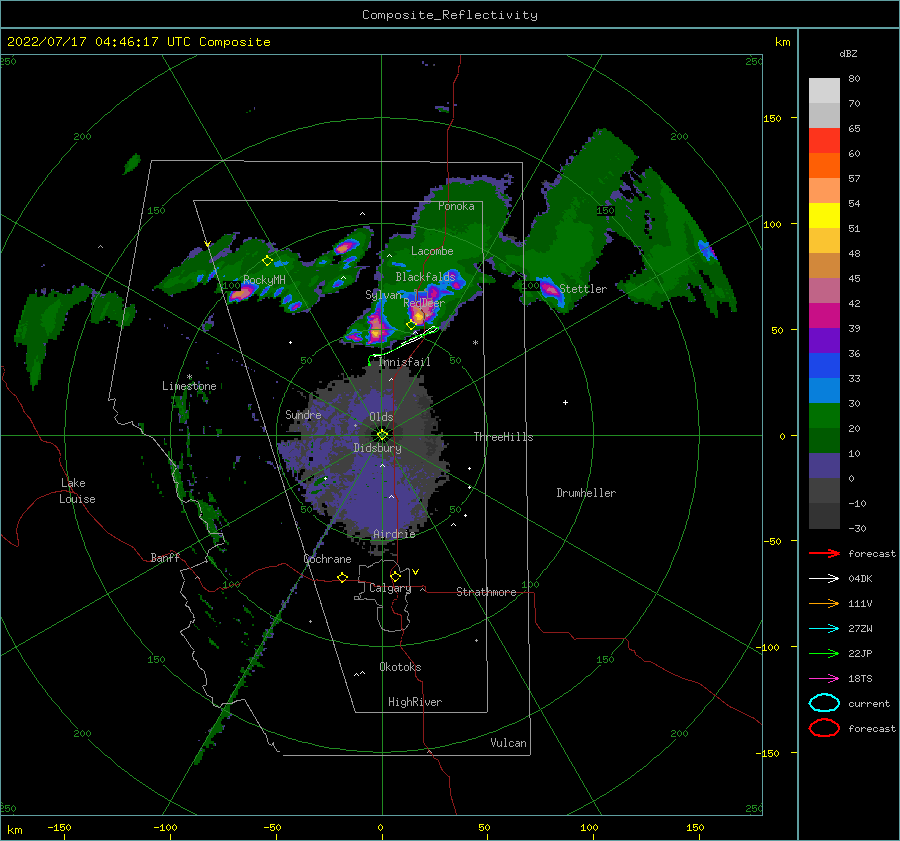900x841 pixels.
Task: Click the red 'forecast' ellipse symbol
Action: (x=824, y=728)
